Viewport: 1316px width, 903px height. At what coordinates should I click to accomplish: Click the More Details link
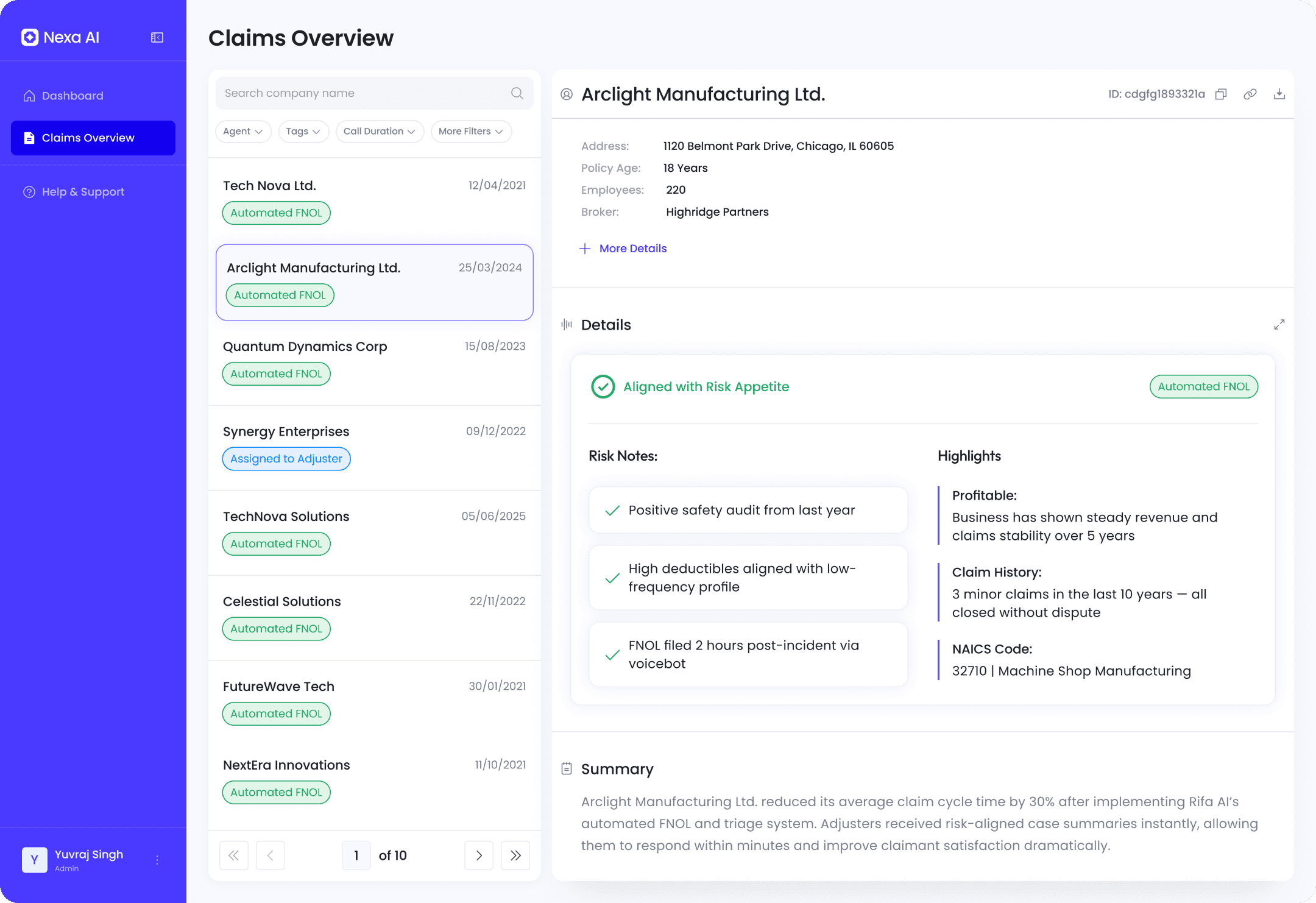point(632,248)
